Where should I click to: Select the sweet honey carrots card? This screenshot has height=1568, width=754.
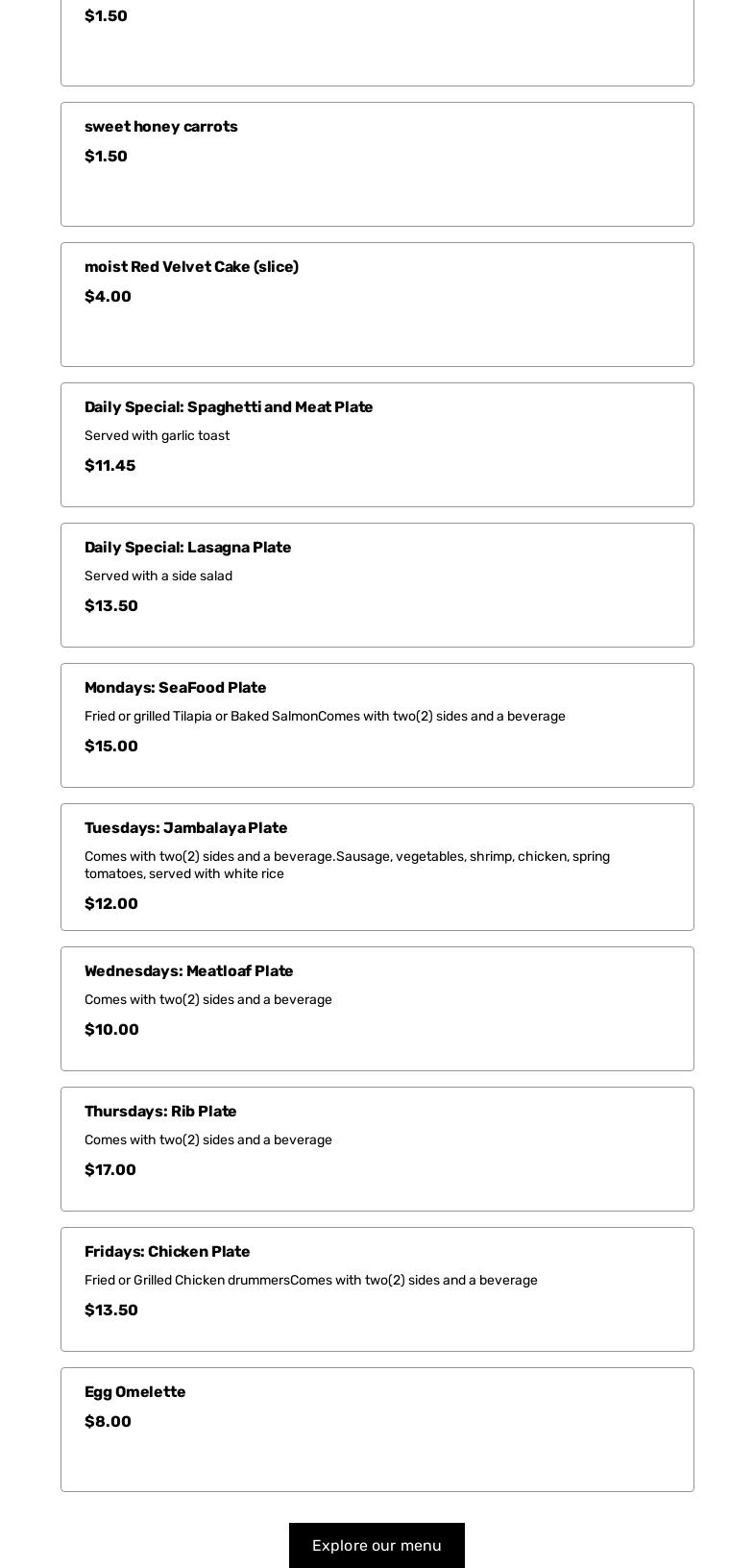[377, 164]
